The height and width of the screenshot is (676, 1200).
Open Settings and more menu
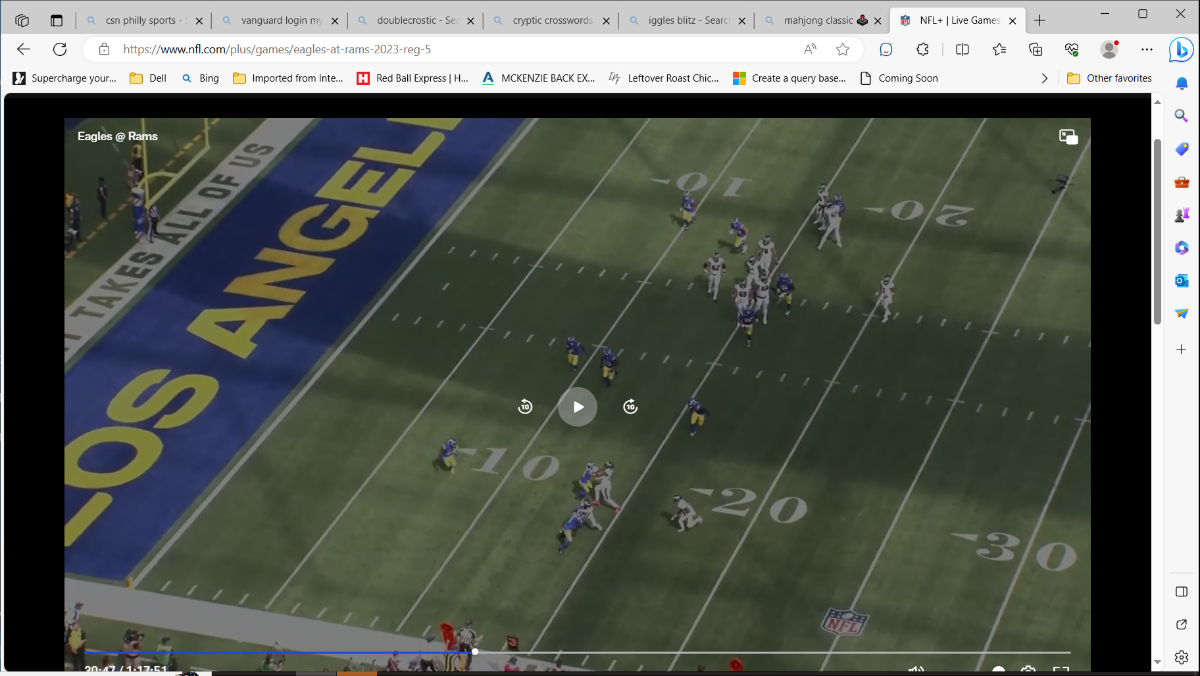coord(1147,49)
